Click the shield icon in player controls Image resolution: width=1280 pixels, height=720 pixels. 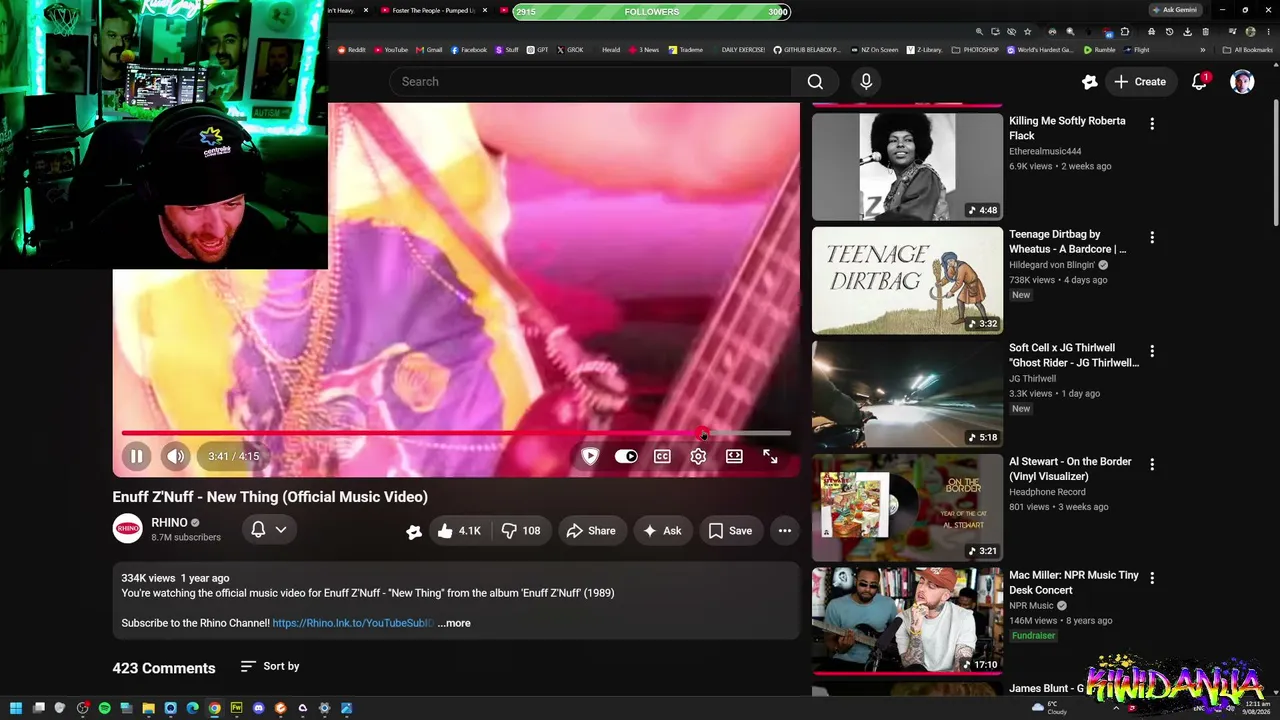pos(590,457)
